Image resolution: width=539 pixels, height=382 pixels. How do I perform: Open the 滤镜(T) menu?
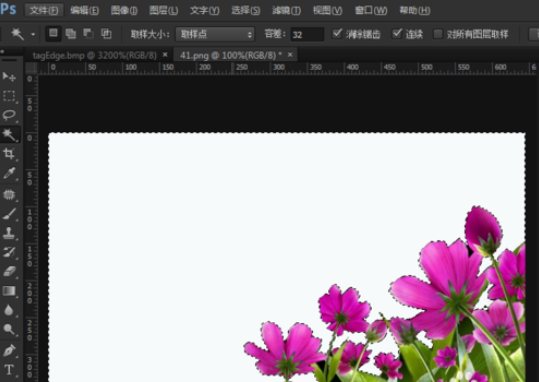pos(286,10)
